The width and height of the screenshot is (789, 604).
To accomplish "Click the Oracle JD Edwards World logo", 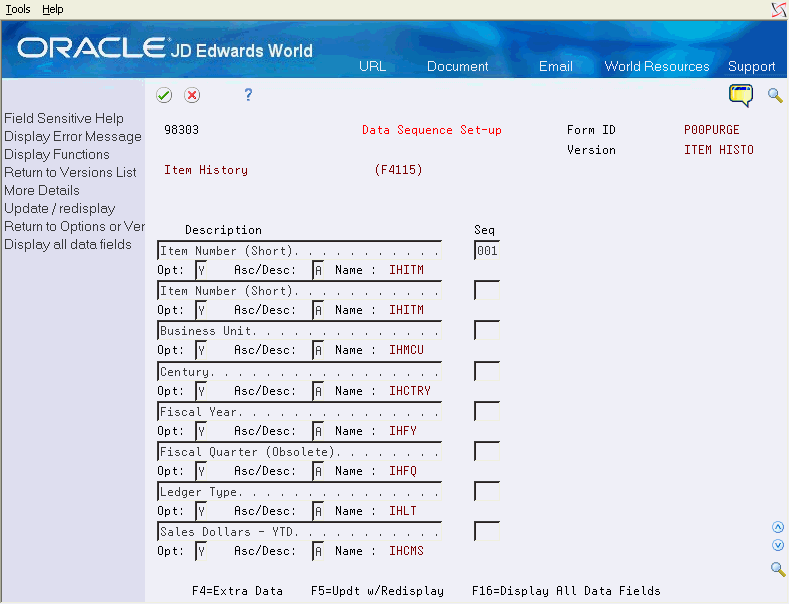I will pos(165,48).
